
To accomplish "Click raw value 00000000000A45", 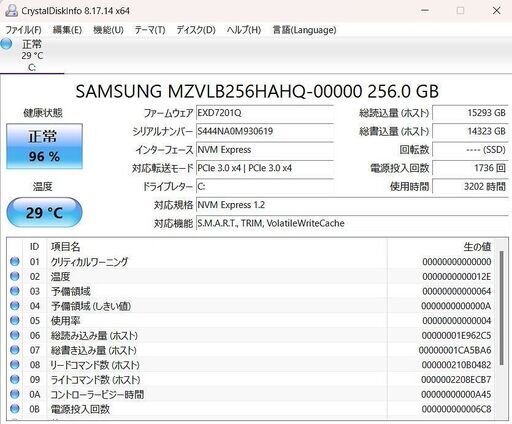I will point(456,394).
